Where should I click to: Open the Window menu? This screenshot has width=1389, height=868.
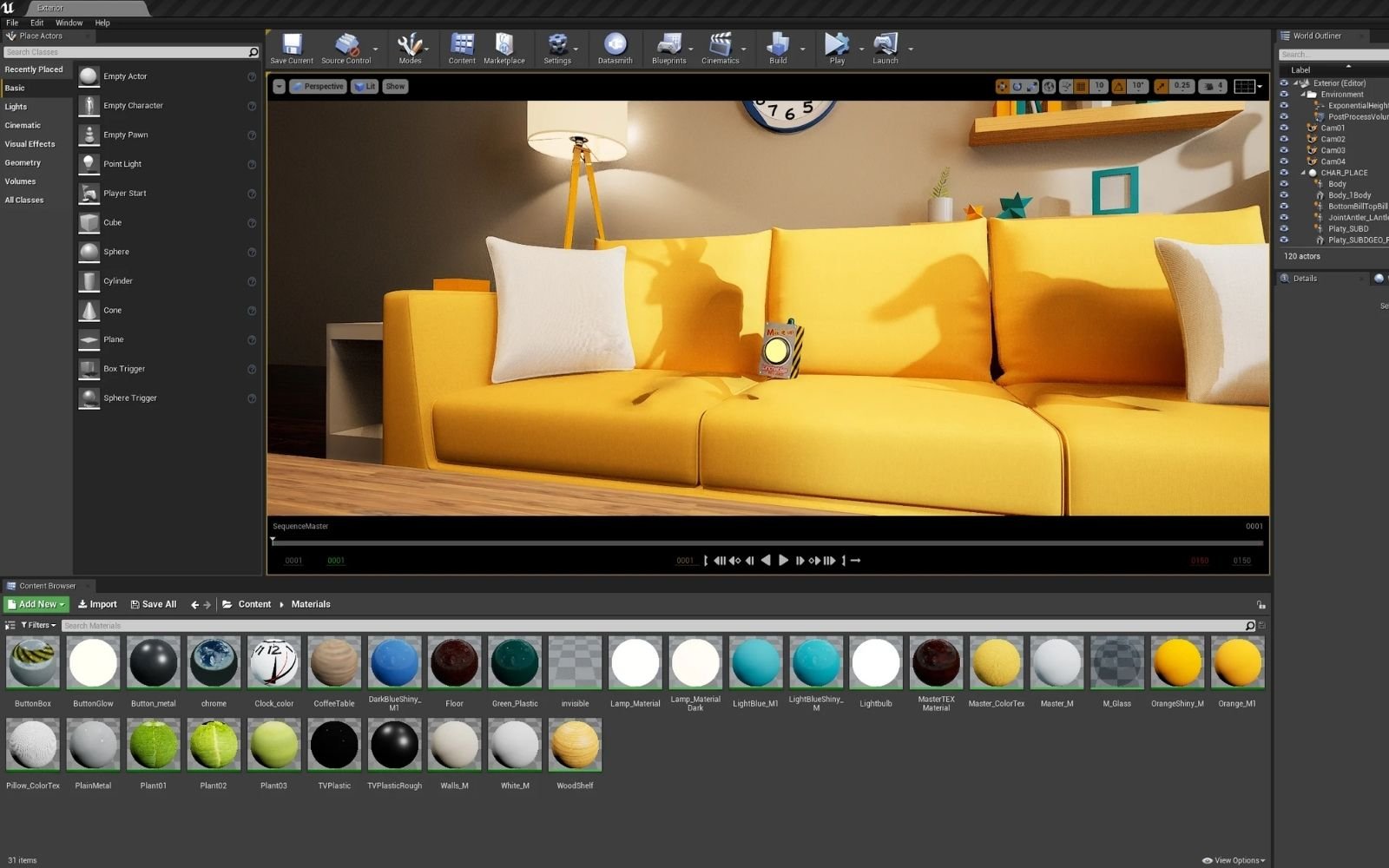pyautogui.click(x=68, y=22)
